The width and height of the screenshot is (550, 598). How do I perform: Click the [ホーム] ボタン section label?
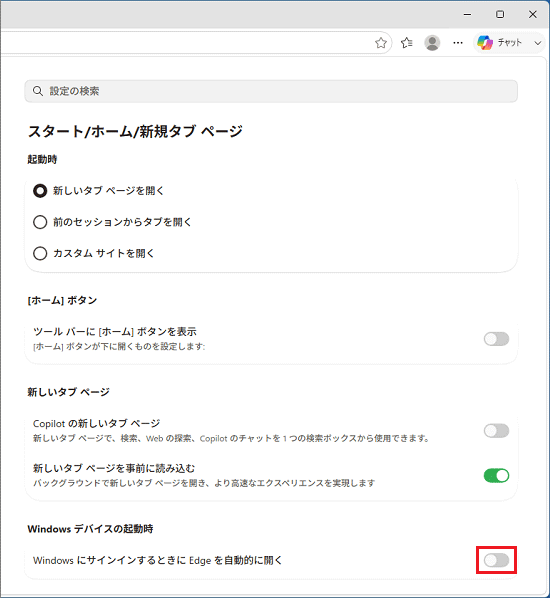point(62,301)
